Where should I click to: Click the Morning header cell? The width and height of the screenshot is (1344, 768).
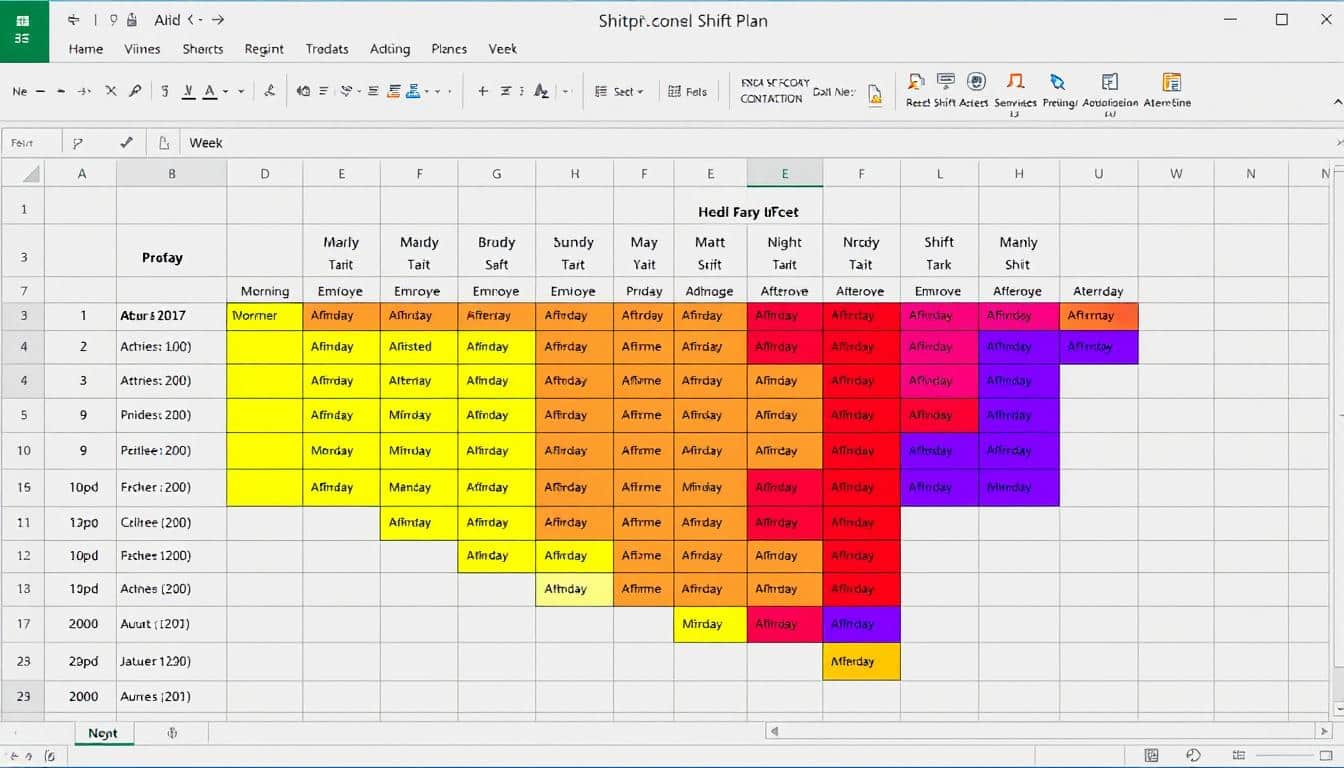click(x=265, y=291)
